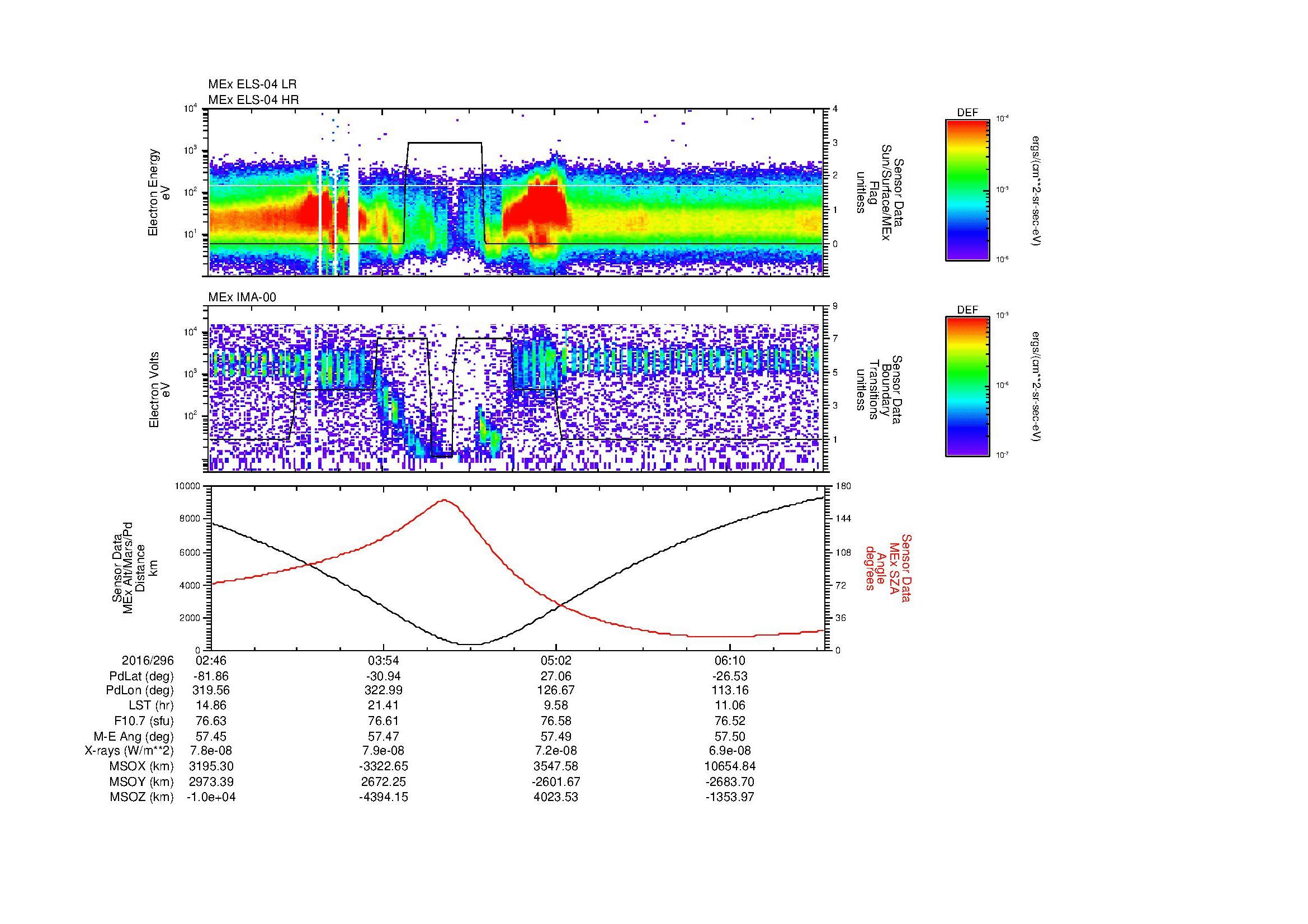This screenshot has width=1308, height=924.
Task: Click the 'PdLon (deg)' row label
Action: point(140,691)
